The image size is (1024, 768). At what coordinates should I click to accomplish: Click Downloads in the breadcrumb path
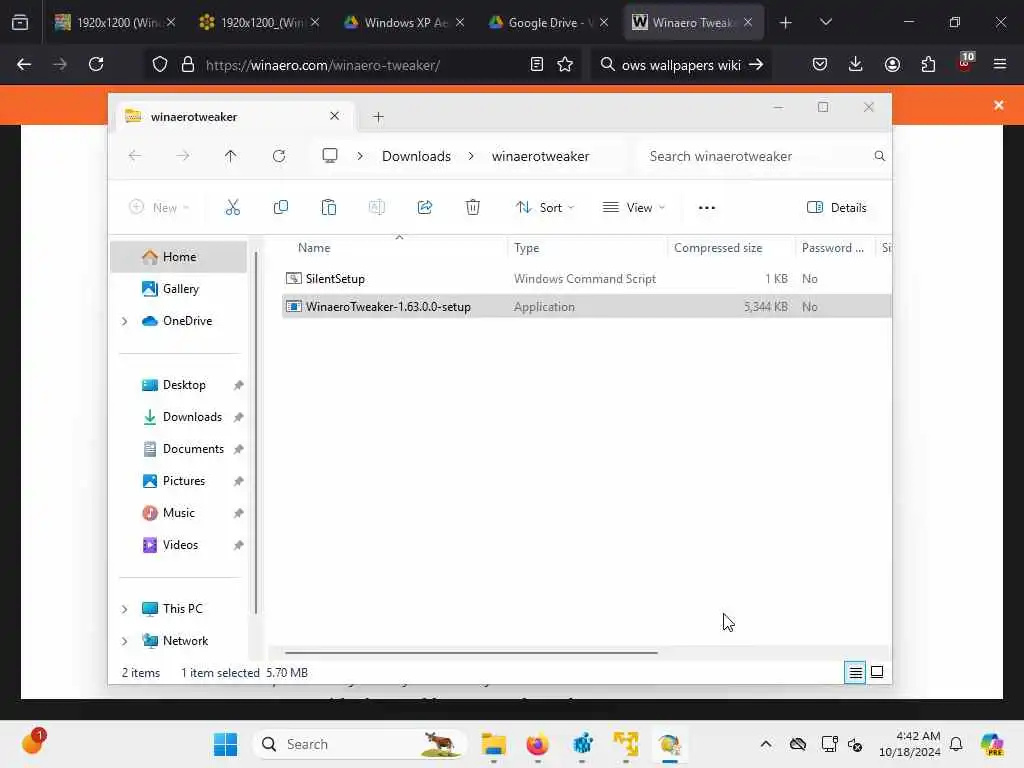tap(416, 156)
